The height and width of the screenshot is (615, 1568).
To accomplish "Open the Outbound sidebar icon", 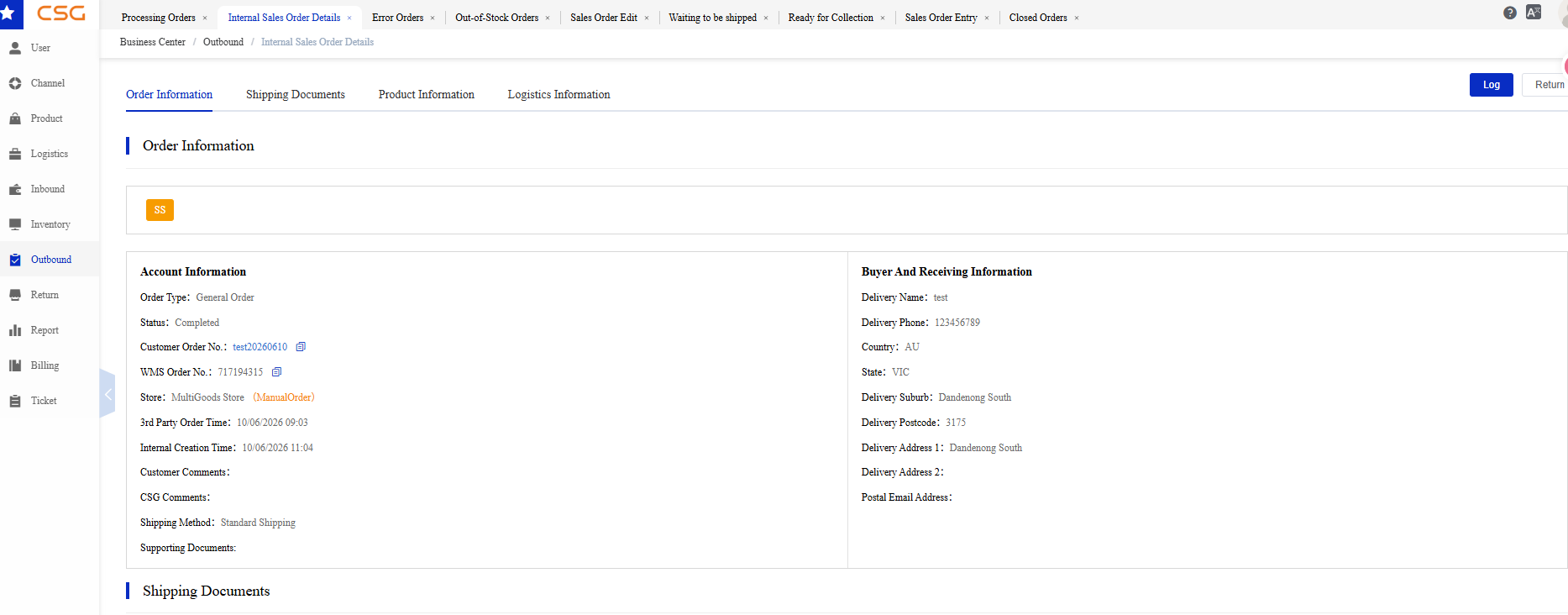I will pyautogui.click(x=15, y=260).
